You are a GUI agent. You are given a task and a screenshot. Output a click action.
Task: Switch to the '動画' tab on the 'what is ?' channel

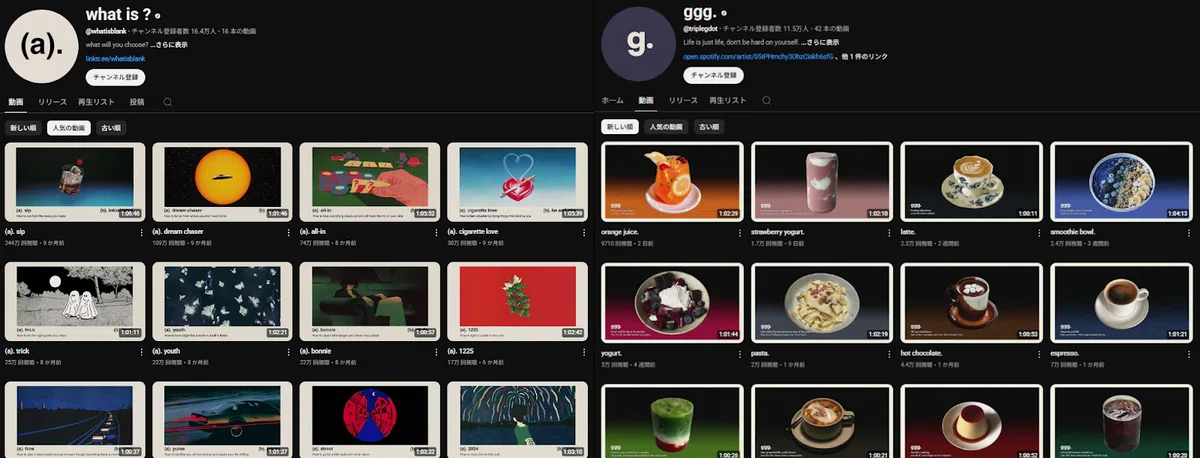point(15,102)
